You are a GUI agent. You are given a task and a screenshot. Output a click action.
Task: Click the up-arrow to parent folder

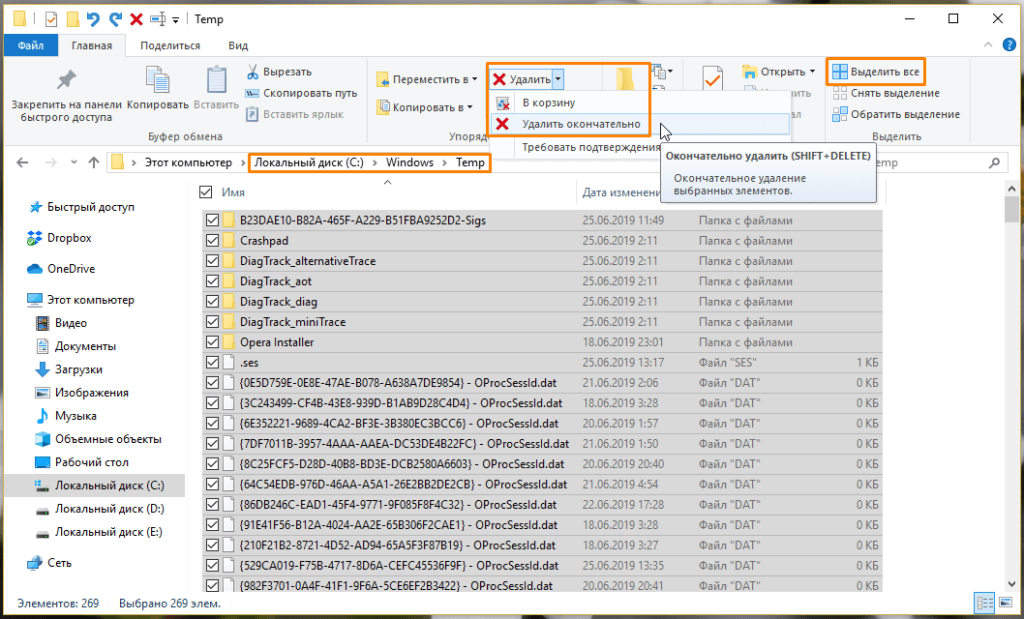click(x=93, y=163)
